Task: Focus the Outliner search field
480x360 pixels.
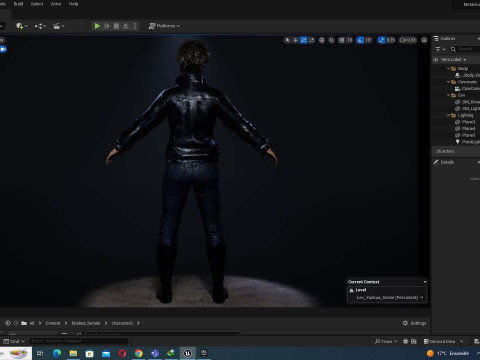Action: click(x=465, y=49)
